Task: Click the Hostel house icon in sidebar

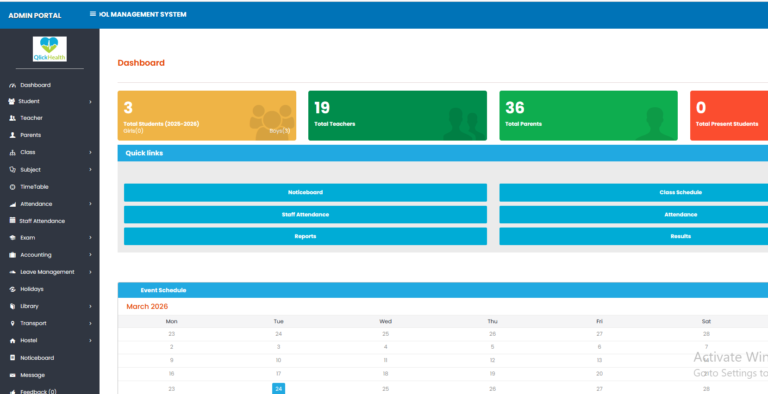Action: coord(13,341)
